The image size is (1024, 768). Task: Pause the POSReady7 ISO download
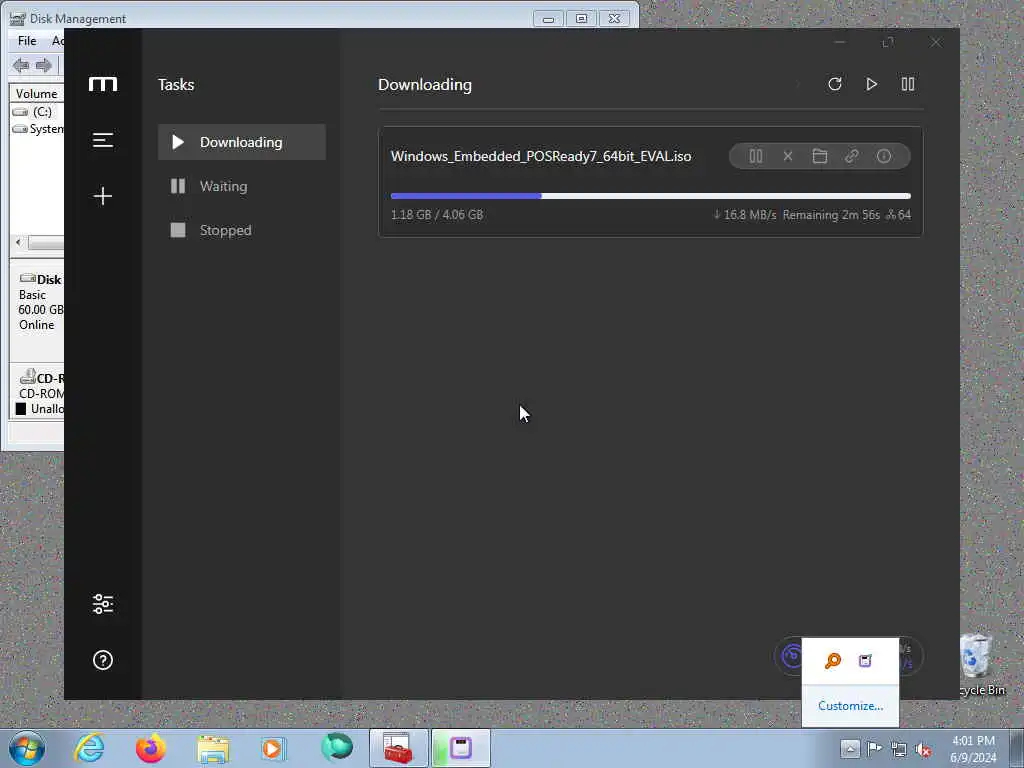756,156
